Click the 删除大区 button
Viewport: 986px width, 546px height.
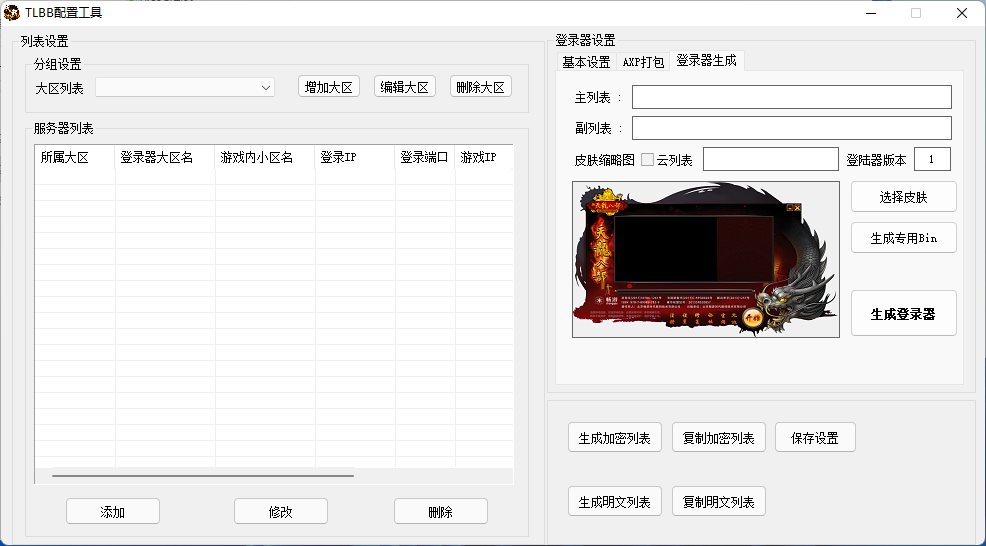click(481, 87)
